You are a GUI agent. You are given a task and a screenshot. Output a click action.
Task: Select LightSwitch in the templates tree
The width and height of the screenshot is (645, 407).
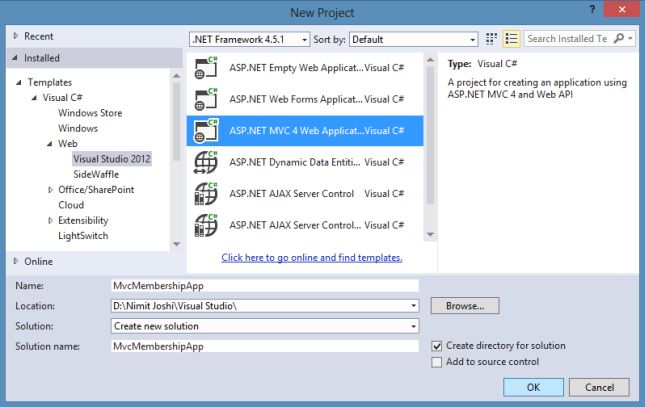[x=83, y=236]
